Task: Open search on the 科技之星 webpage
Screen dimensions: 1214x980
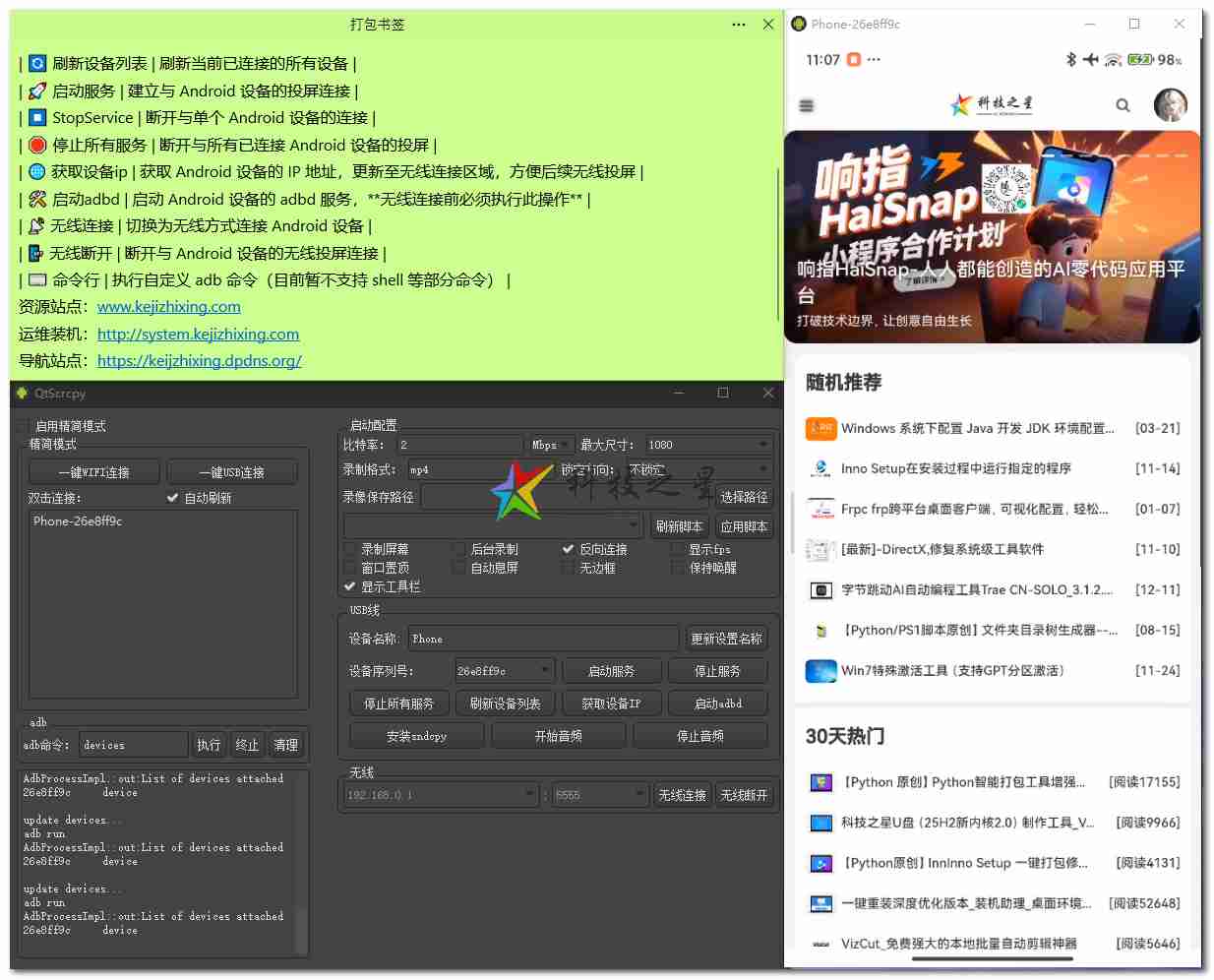Action: [x=1123, y=105]
